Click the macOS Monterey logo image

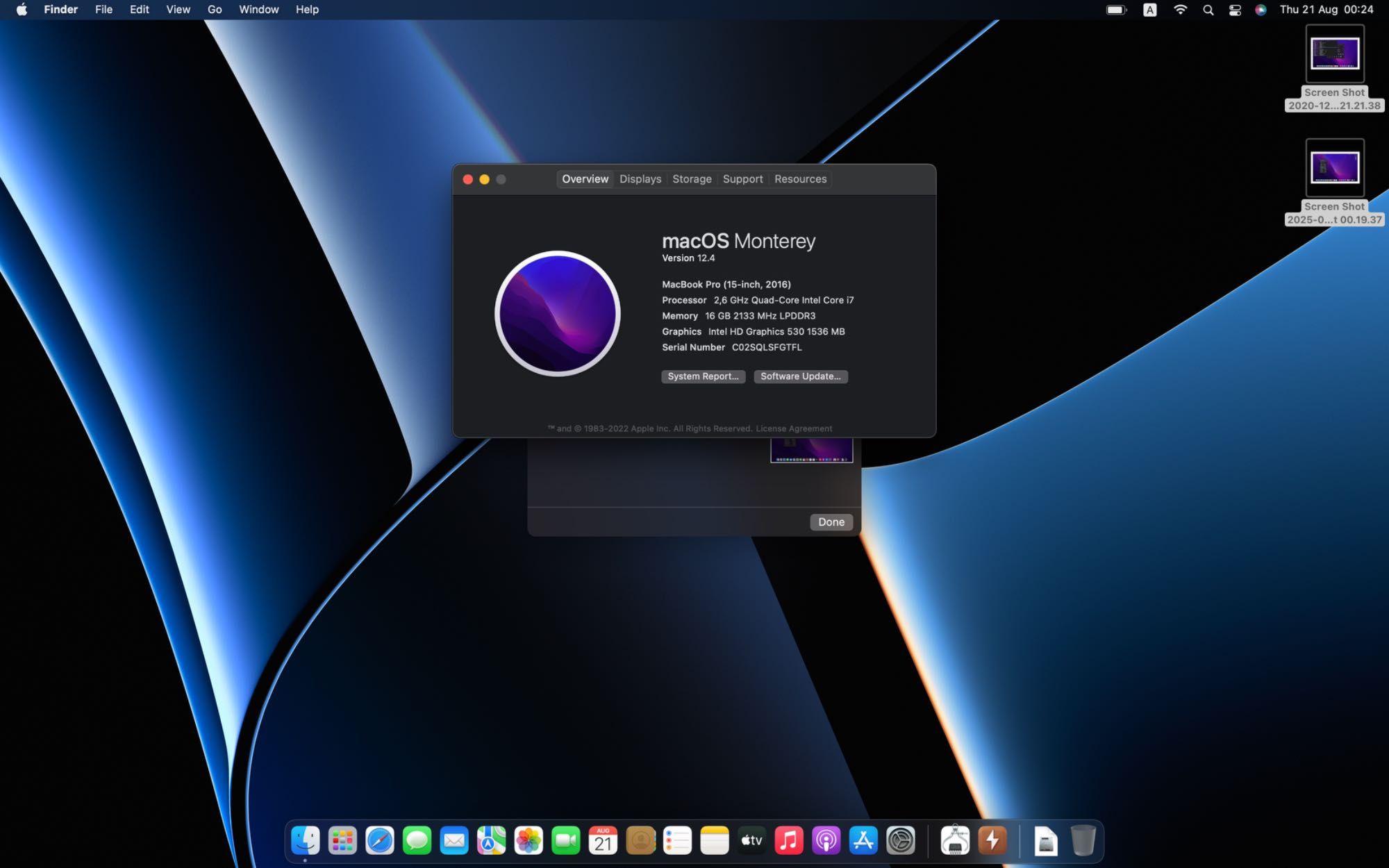(x=558, y=313)
